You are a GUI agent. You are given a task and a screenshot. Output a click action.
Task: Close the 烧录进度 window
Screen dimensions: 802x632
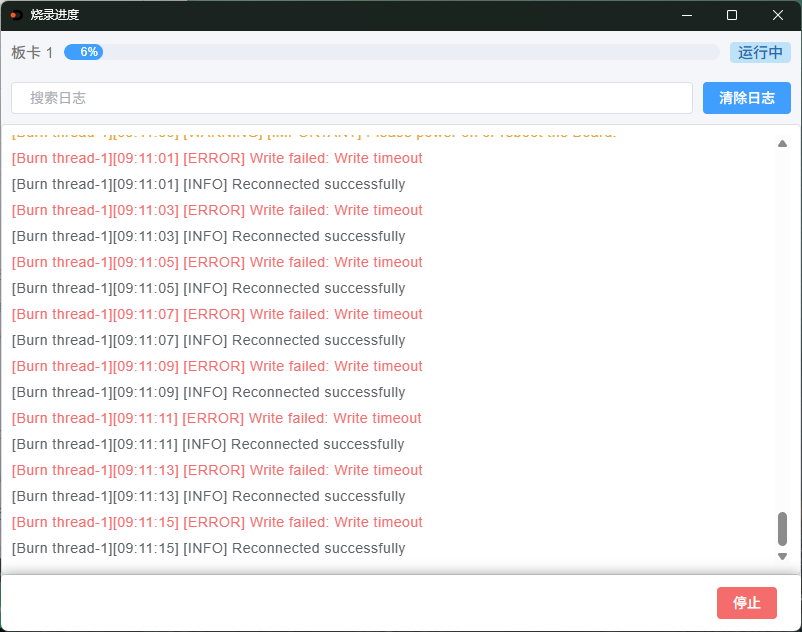tap(778, 15)
